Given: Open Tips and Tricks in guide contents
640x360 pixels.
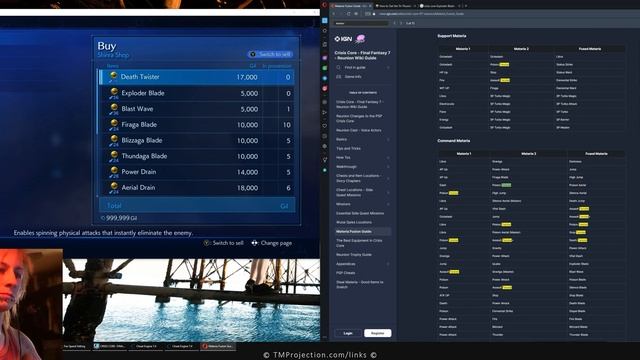Looking at the screenshot, I should tap(348, 149).
